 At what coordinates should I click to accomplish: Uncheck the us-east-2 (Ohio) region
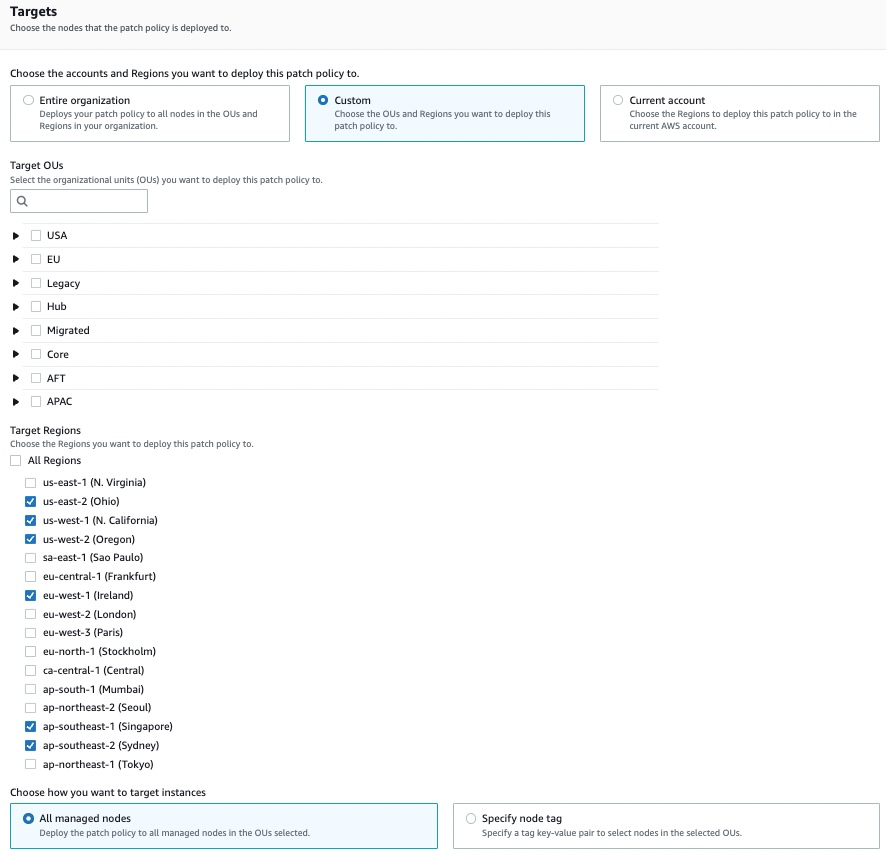pyautogui.click(x=30, y=501)
